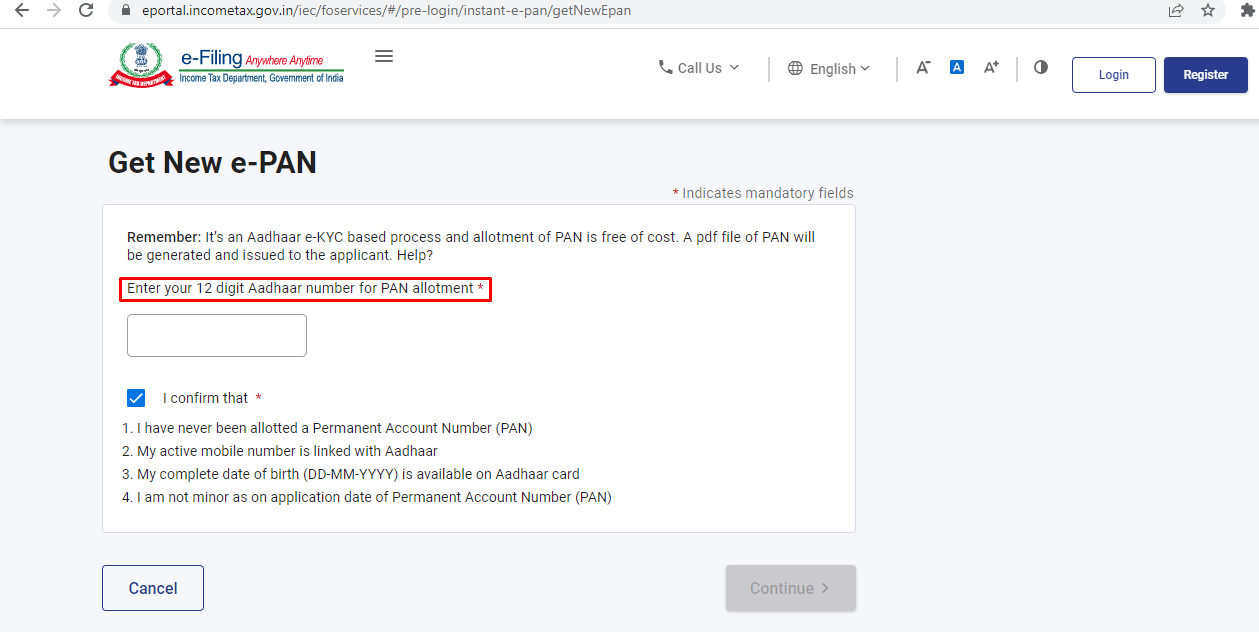Open the English language dropdown
The height and width of the screenshot is (632, 1259).
[829, 68]
